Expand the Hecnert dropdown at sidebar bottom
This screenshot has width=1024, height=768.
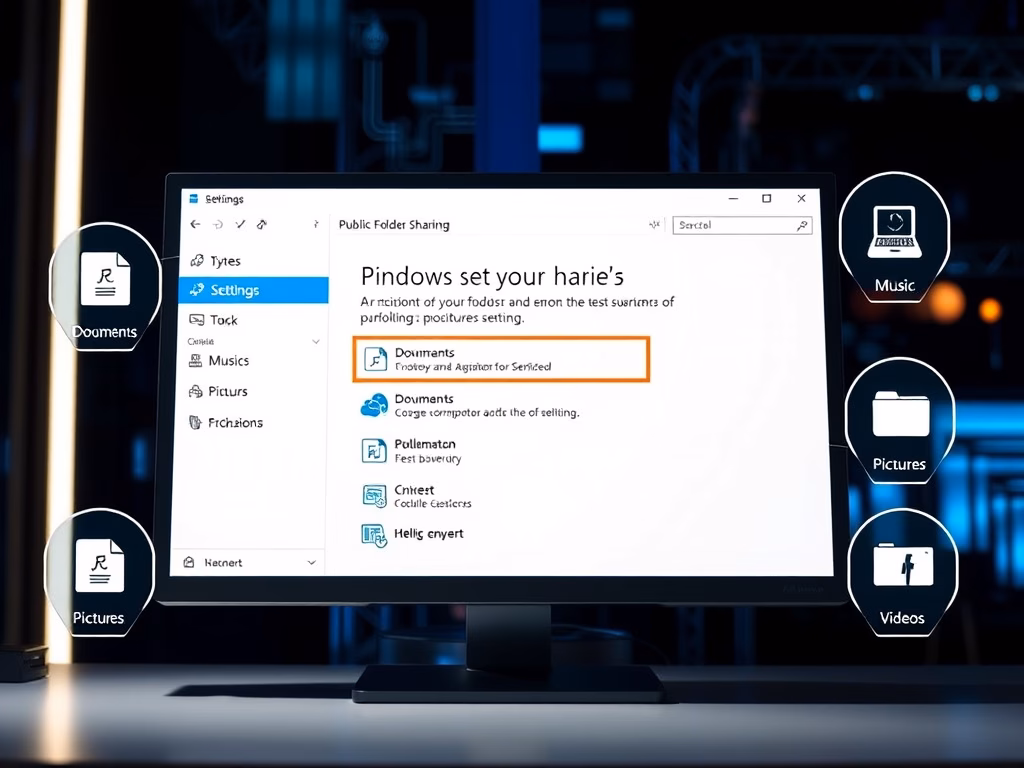311,563
